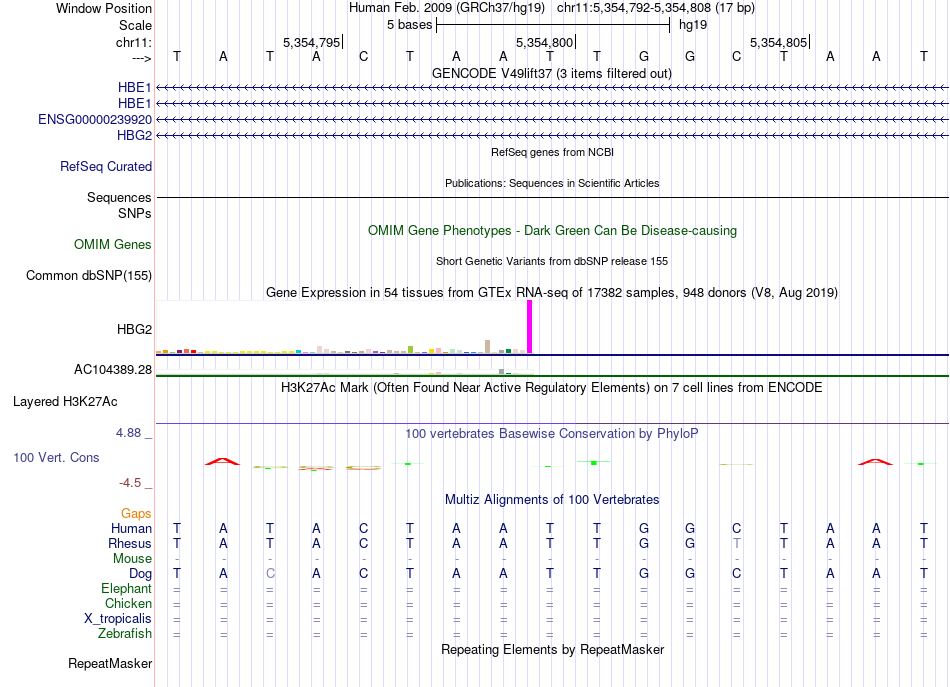950x687 pixels.
Task: Click the 'RefSeq genes from NCBI' track title
Action: [x=552, y=152]
